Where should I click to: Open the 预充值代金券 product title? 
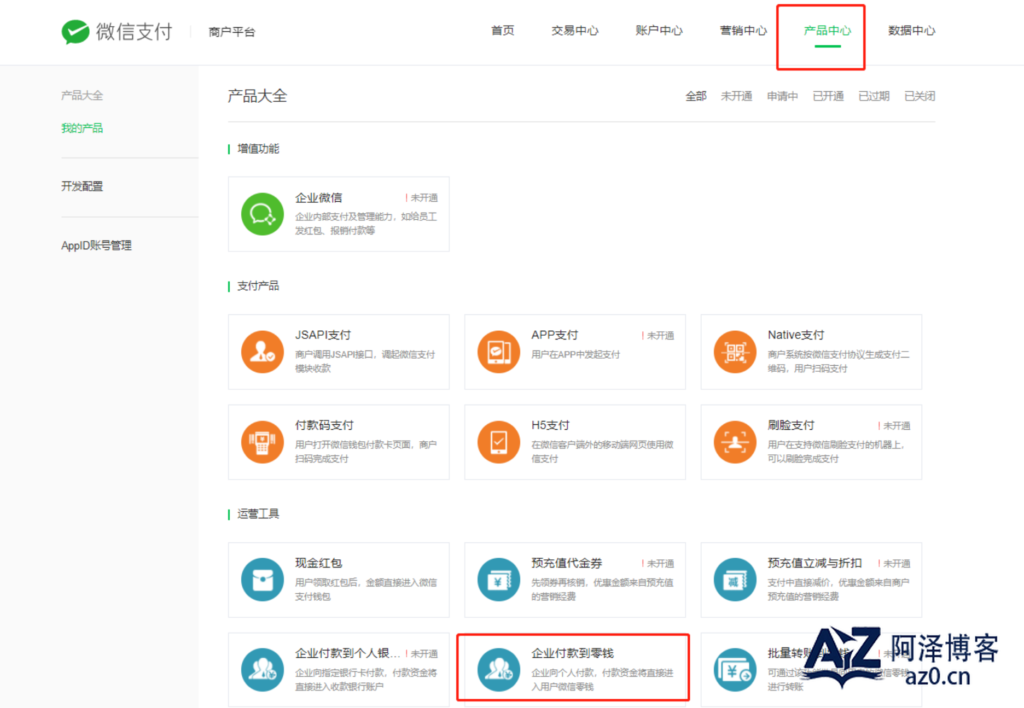566,563
